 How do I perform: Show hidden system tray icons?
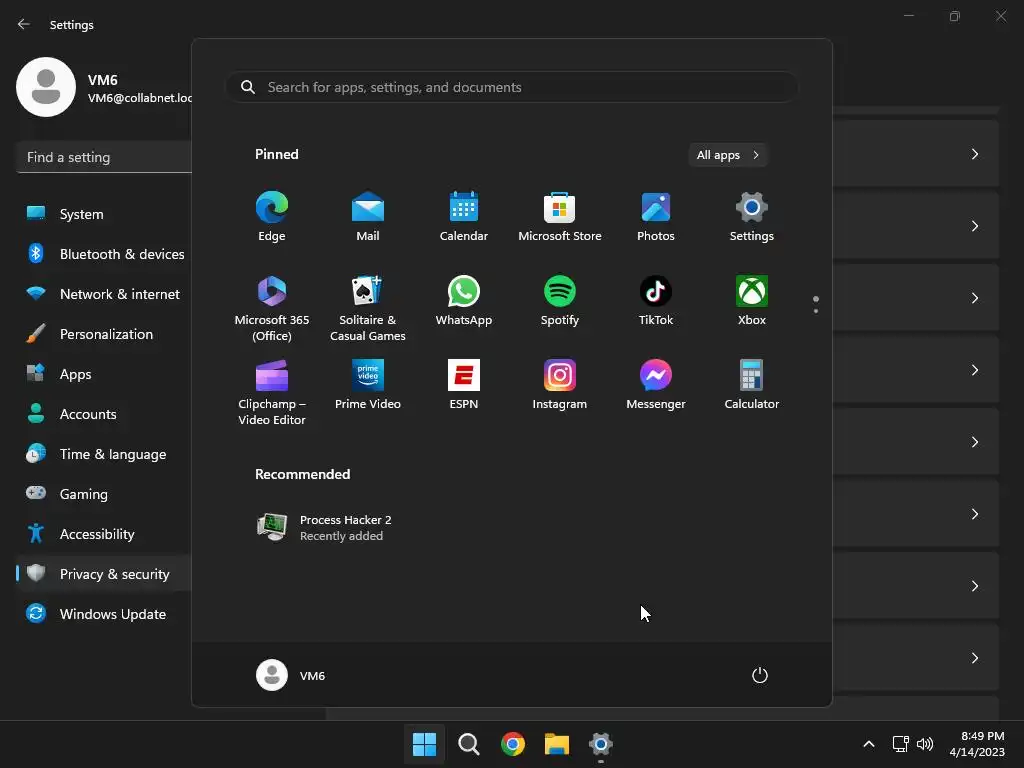869,744
